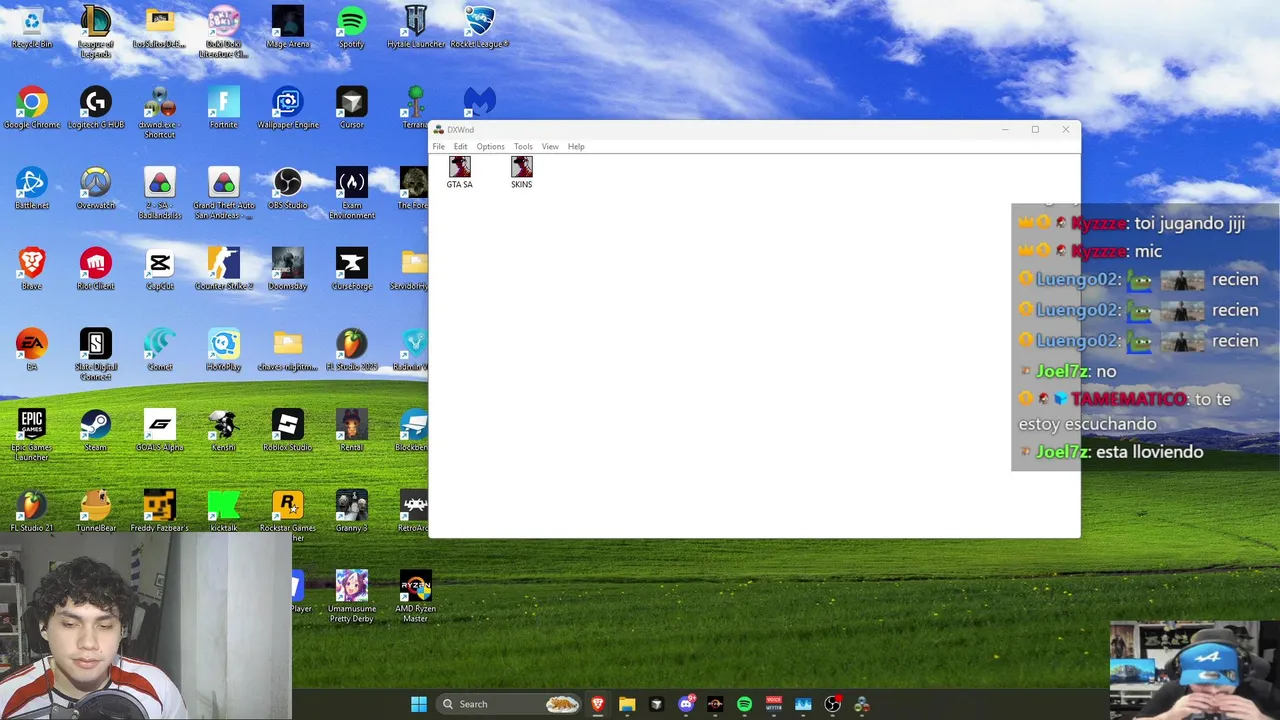Select the Comet desktop shortcut

160,349
